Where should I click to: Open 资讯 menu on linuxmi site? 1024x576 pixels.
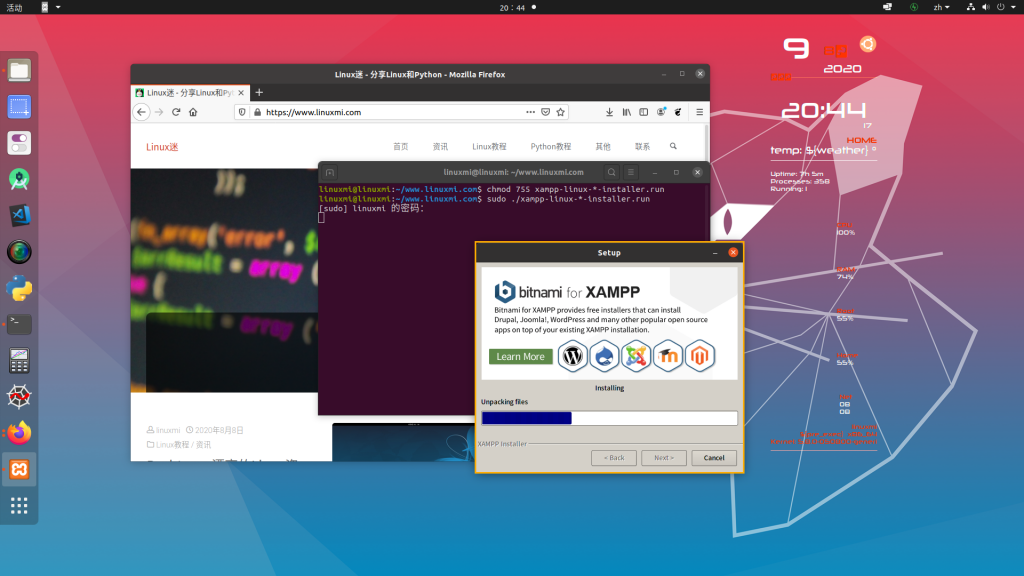coord(440,147)
